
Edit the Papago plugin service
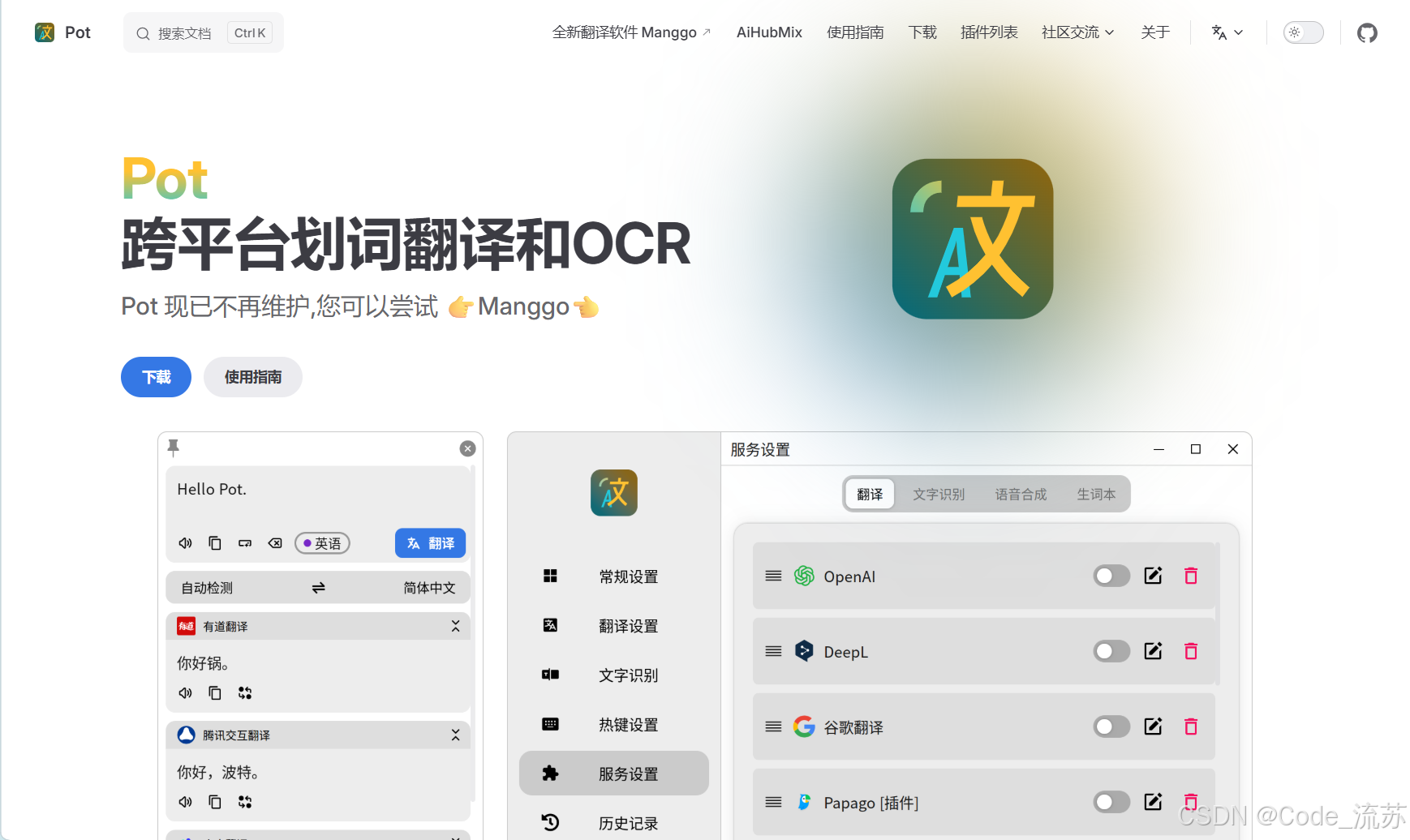1153,802
